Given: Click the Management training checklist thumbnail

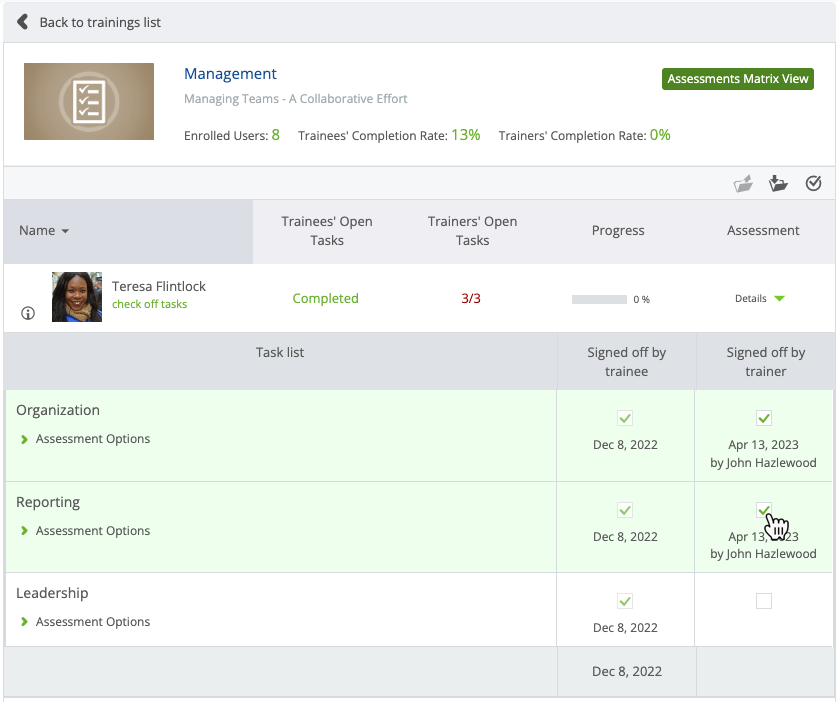Looking at the screenshot, I should [88, 101].
